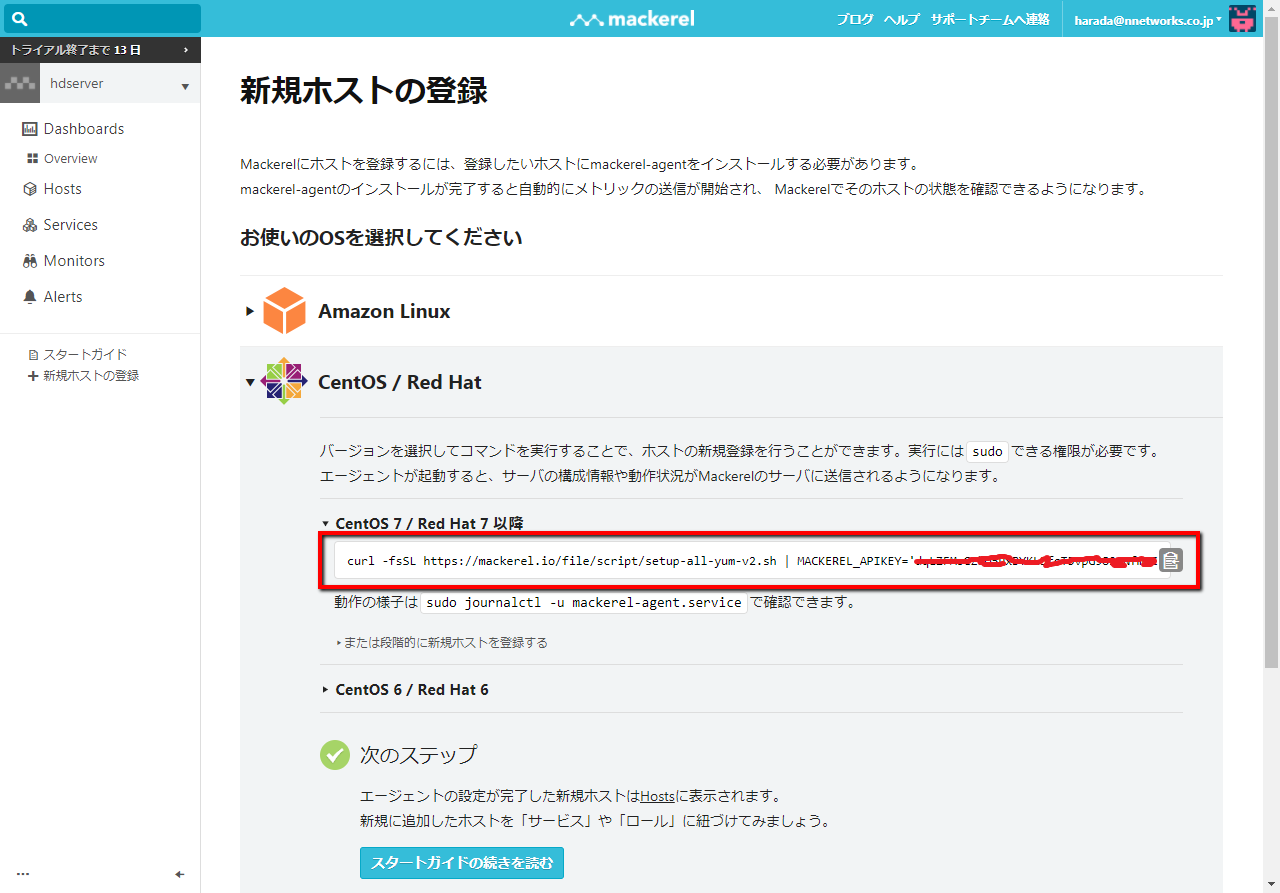Open the Monitors sidebar item

pos(73,261)
